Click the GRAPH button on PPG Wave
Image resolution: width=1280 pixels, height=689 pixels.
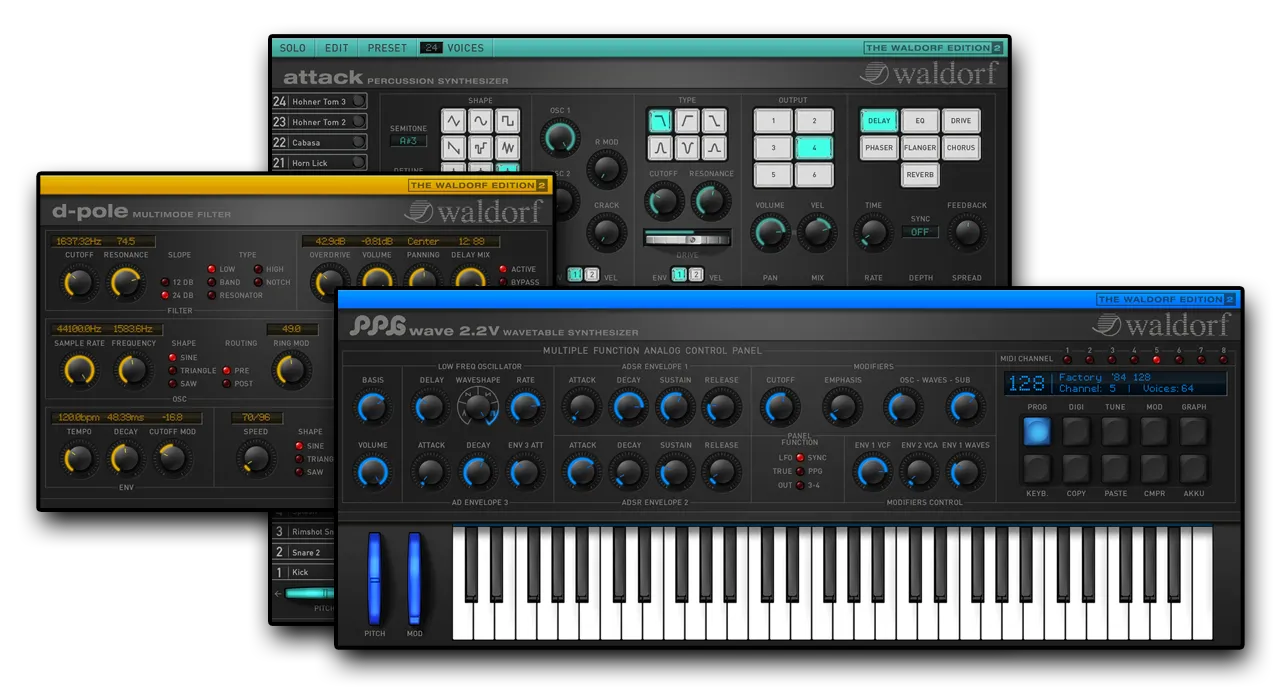(x=1193, y=431)
